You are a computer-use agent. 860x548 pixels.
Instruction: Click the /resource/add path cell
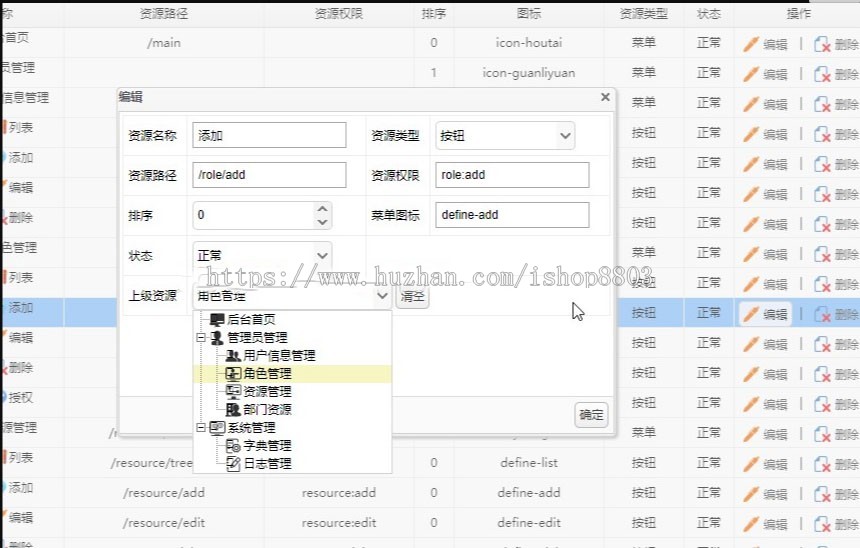pos(164,493)
